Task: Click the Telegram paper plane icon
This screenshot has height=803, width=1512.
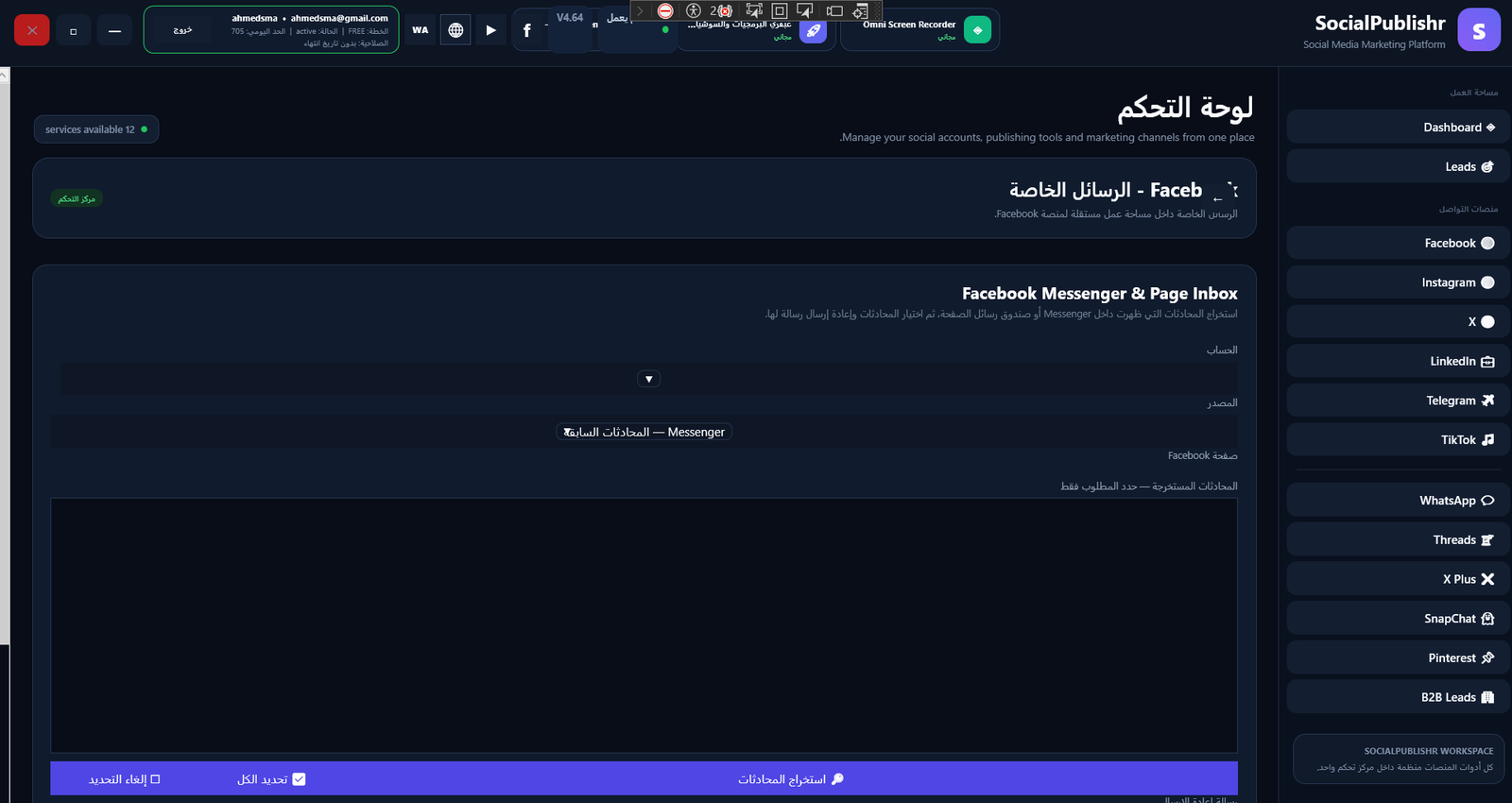Action: pos(1487,401)
